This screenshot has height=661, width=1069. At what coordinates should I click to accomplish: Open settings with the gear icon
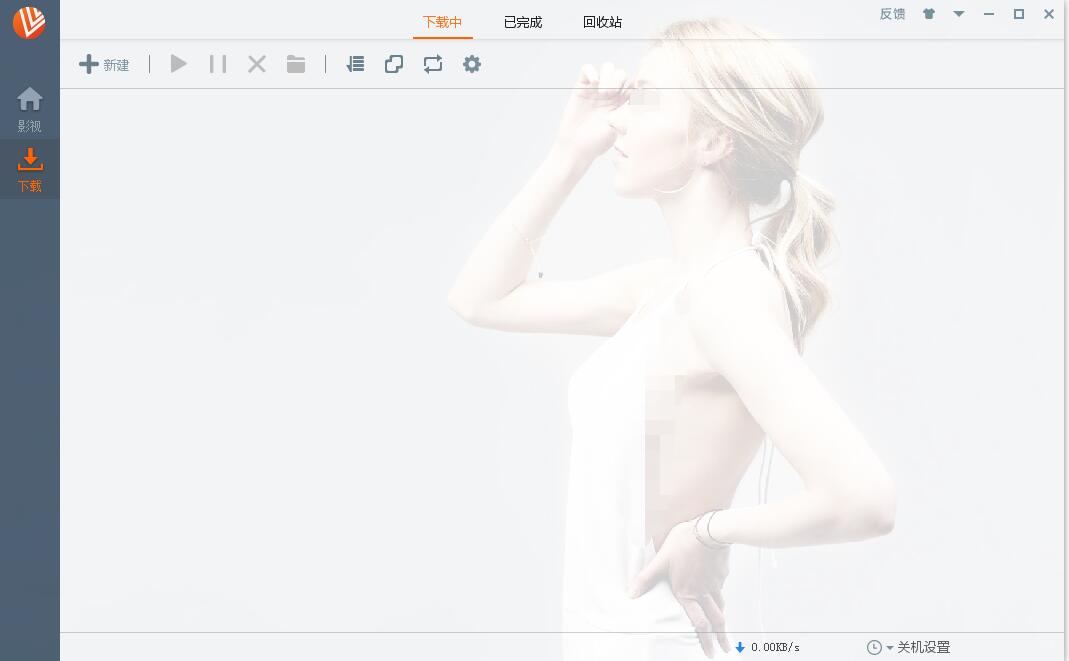[x=472, y=65]
